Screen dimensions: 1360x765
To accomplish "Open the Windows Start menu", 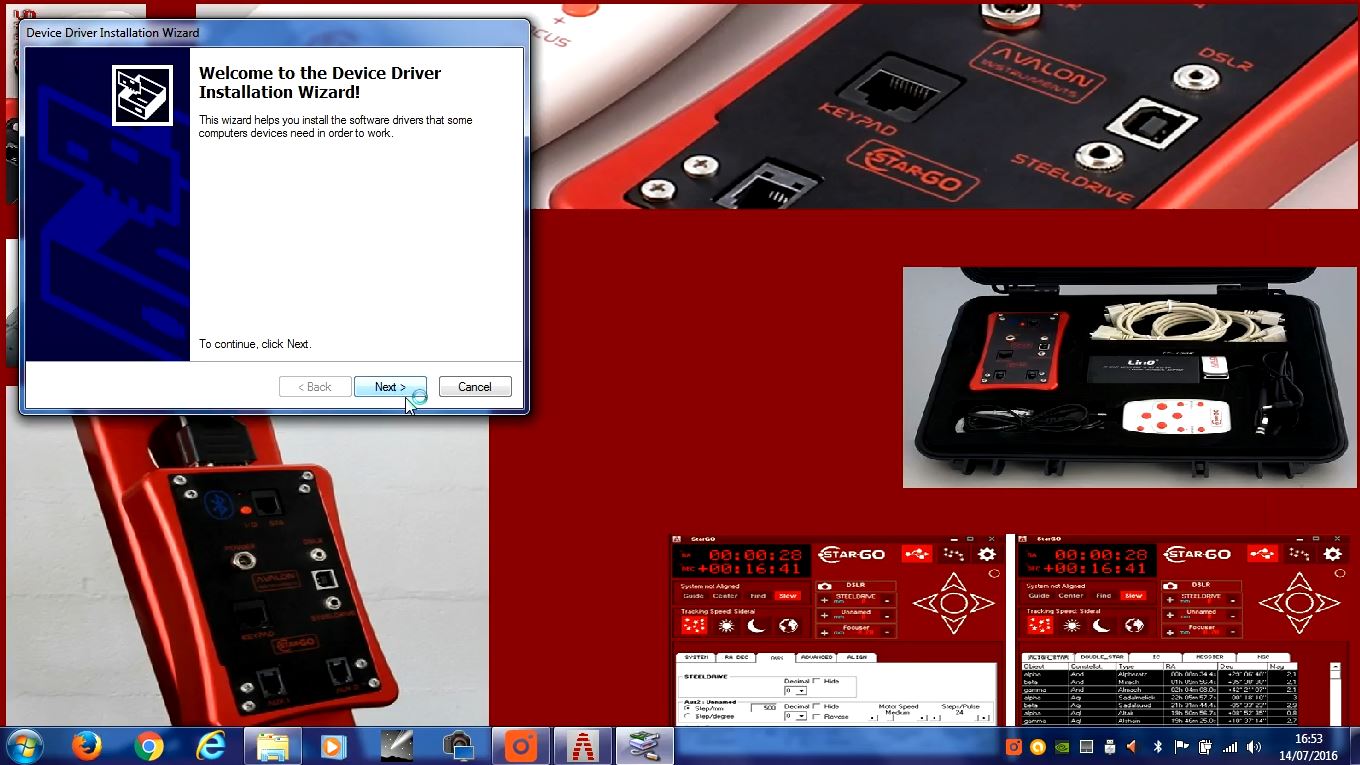I will click(24, 746).
